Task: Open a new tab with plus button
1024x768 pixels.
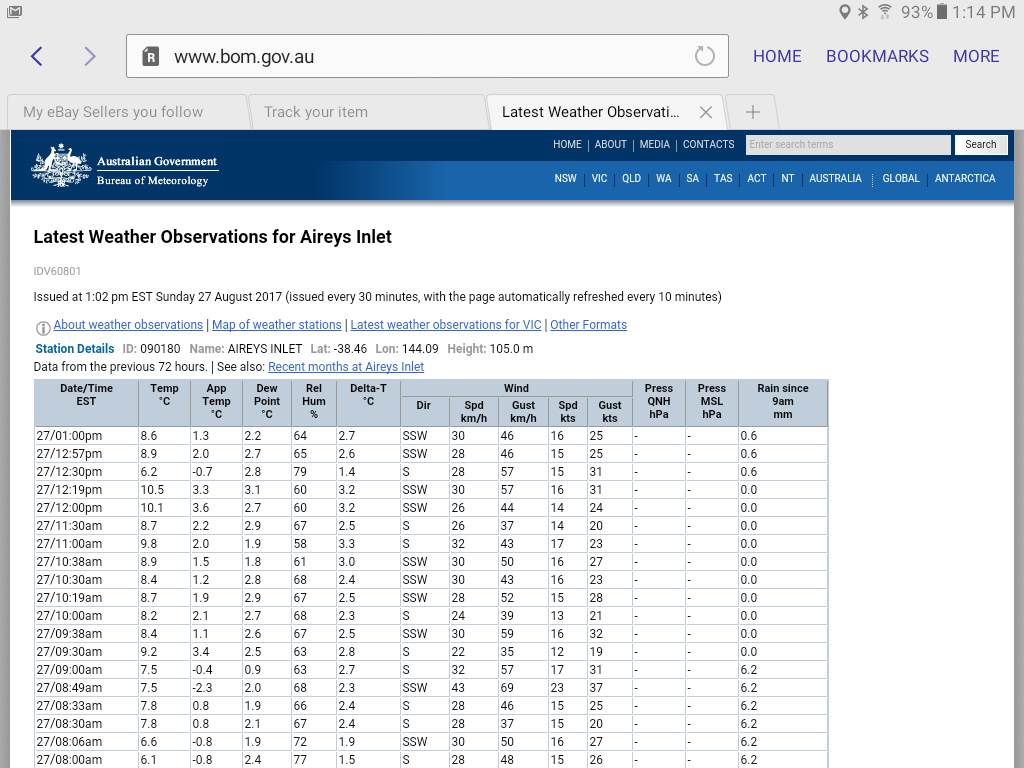Action: coord(753,112)
